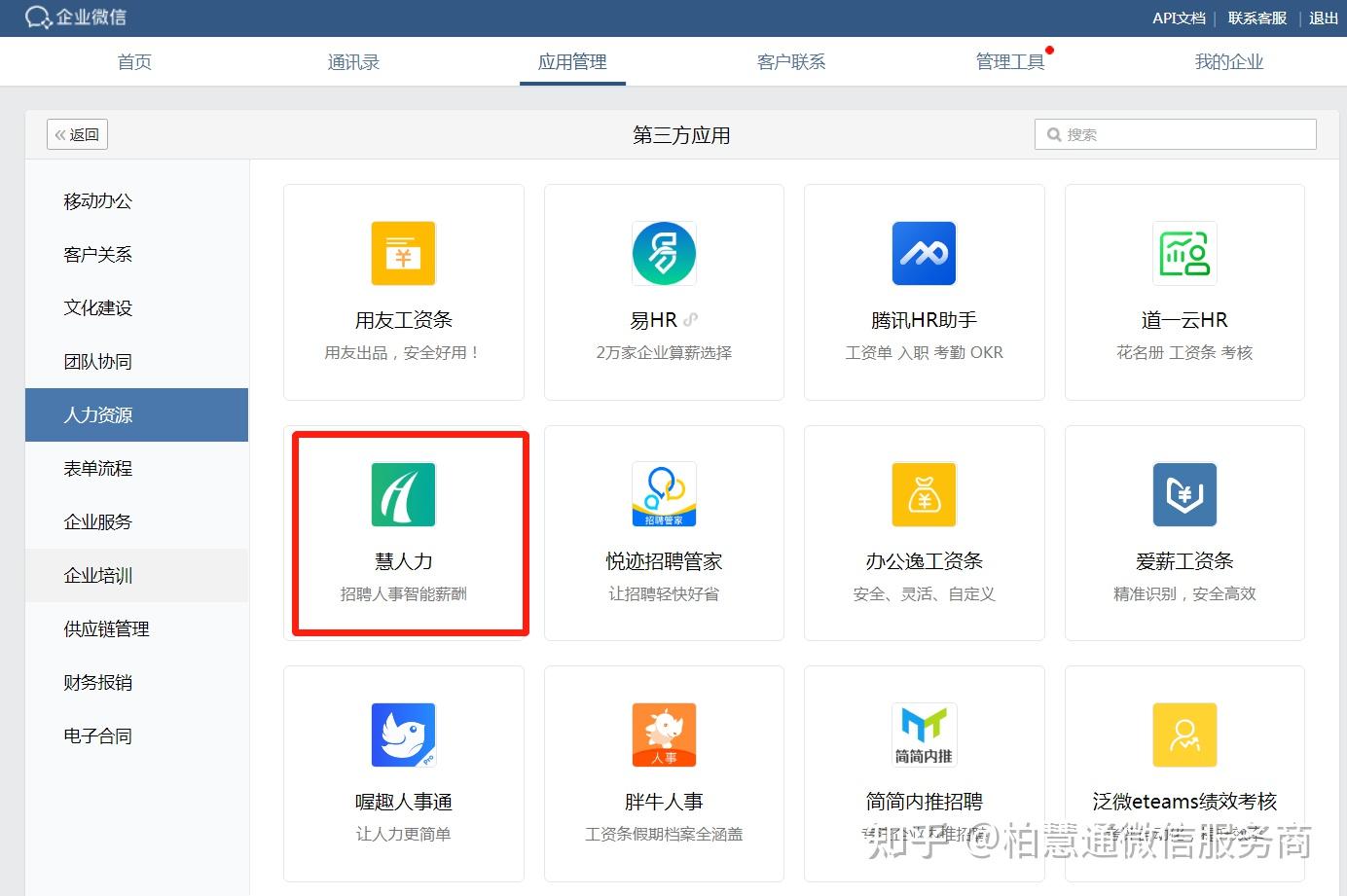The width and height of the screenshot is (1347, 896).
Task: Open the 慧人力 app icon
Action: click(x=403, y=494)
